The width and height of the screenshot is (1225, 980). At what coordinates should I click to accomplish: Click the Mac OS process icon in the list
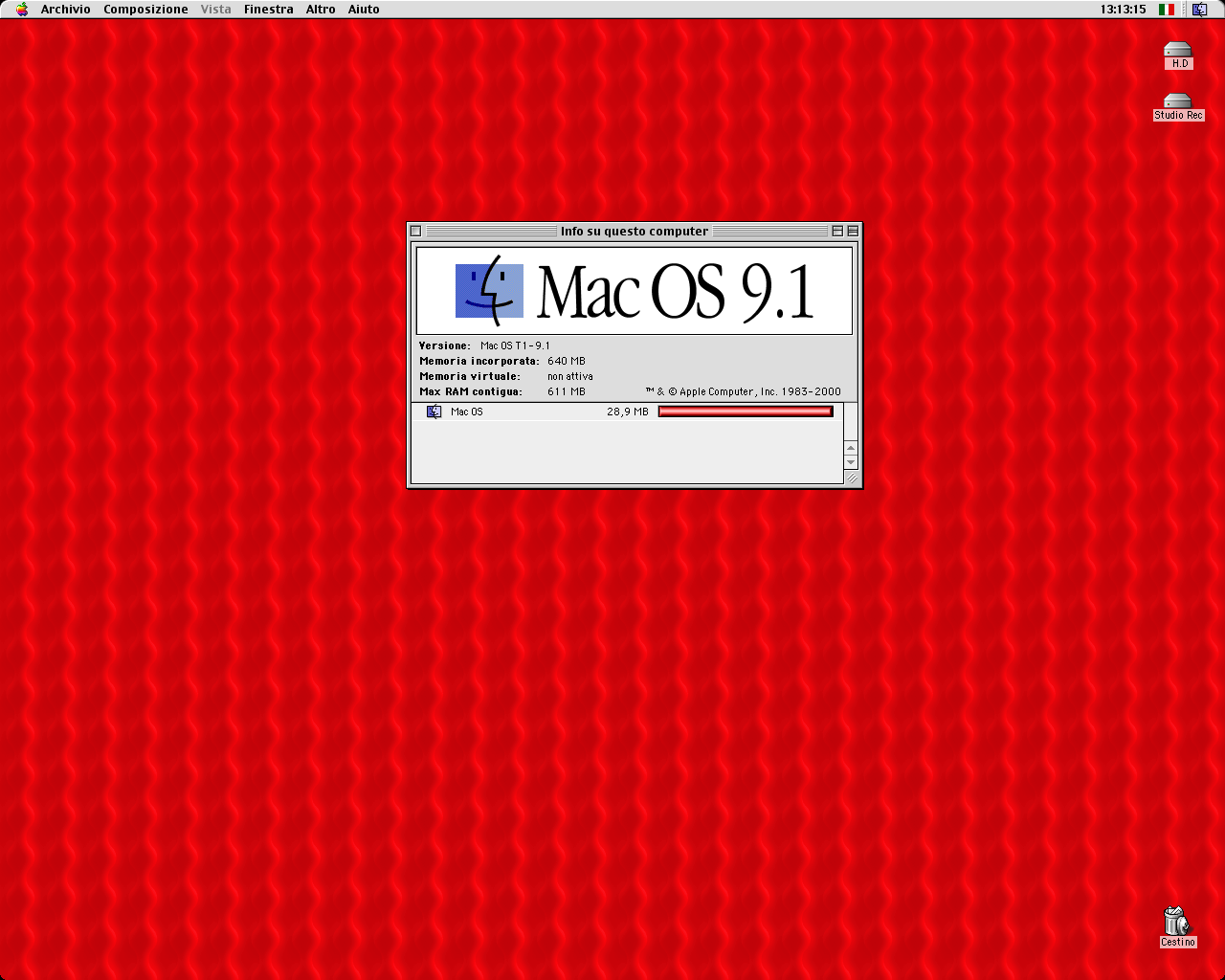click(434, 412)
